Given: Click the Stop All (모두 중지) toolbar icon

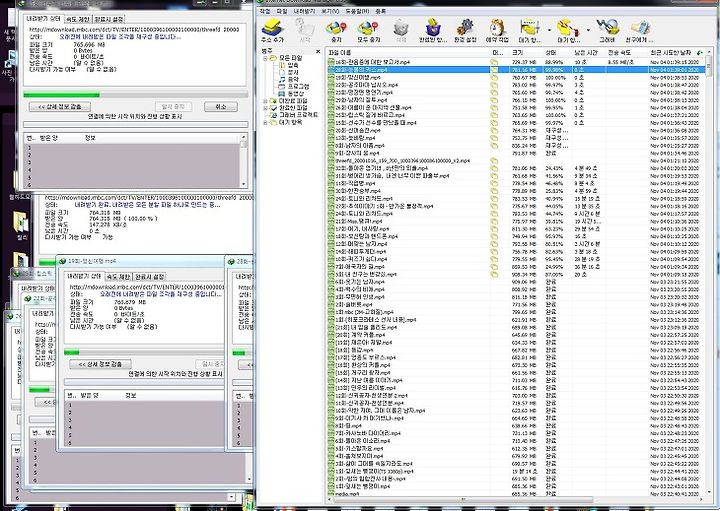Looking at the screenshot, I should tap(368, 28).
